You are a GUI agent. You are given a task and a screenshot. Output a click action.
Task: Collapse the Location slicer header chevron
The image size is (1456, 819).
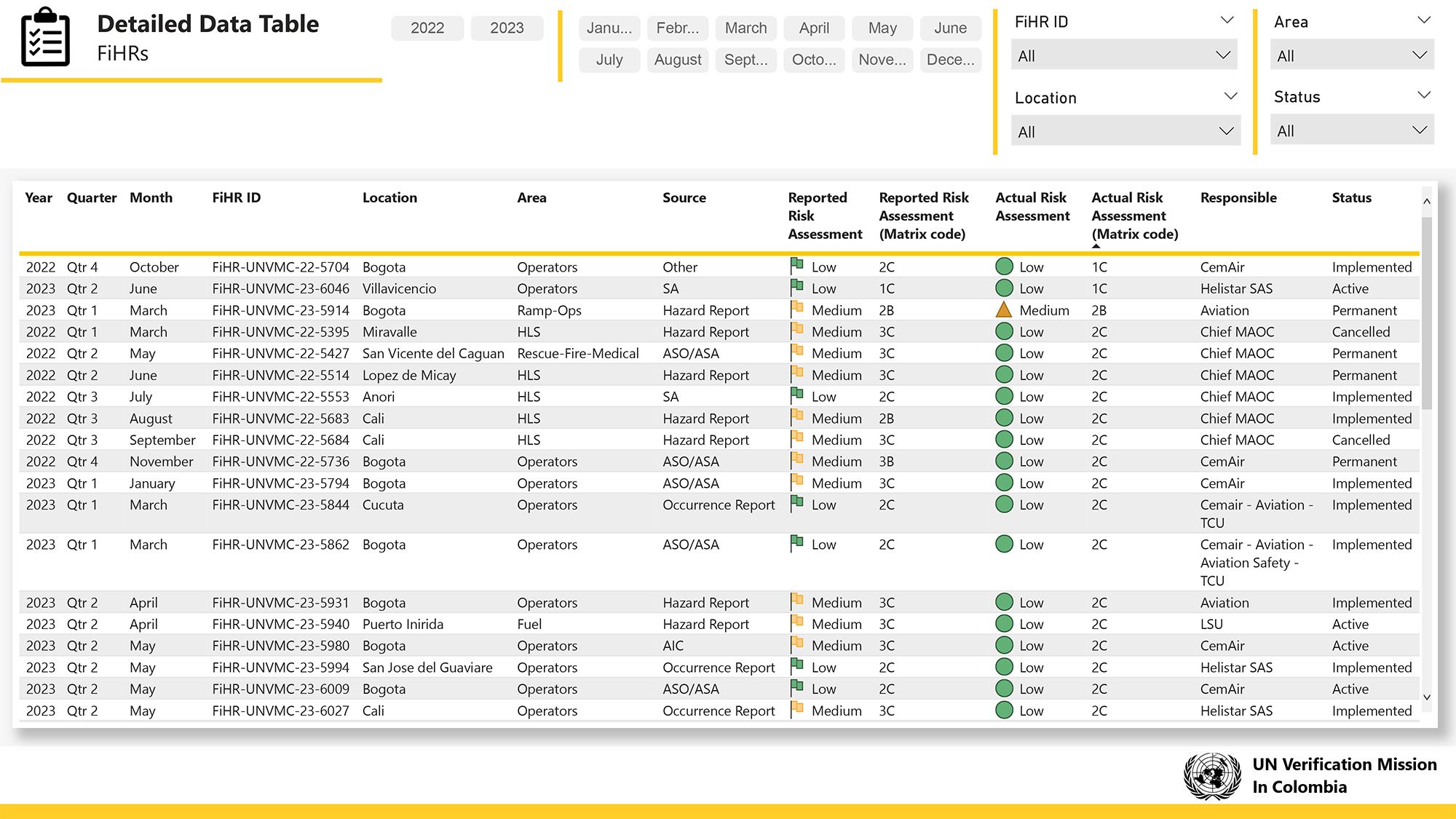click(1230, 96)
